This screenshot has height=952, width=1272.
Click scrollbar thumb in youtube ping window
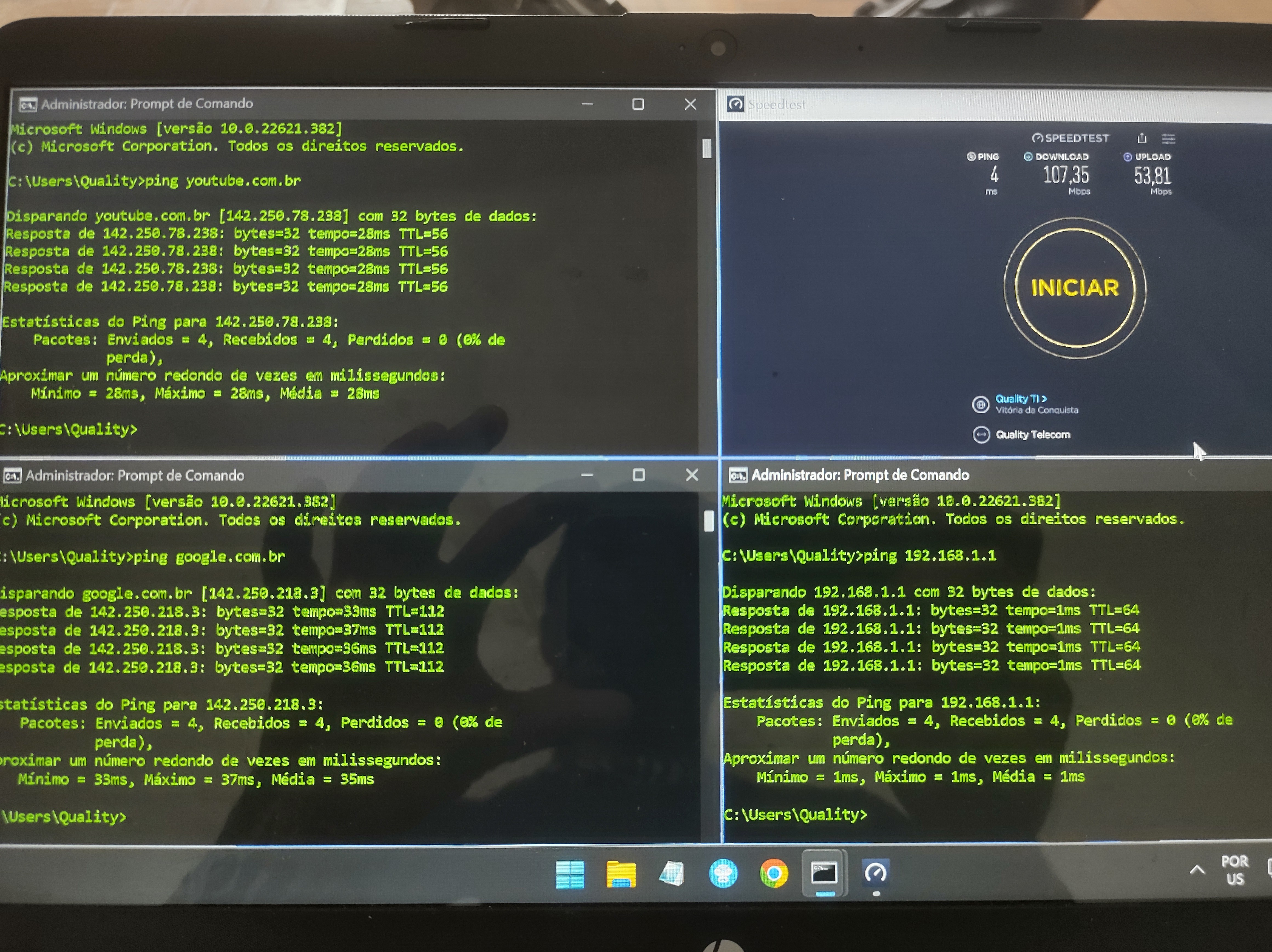coord(707,149)
